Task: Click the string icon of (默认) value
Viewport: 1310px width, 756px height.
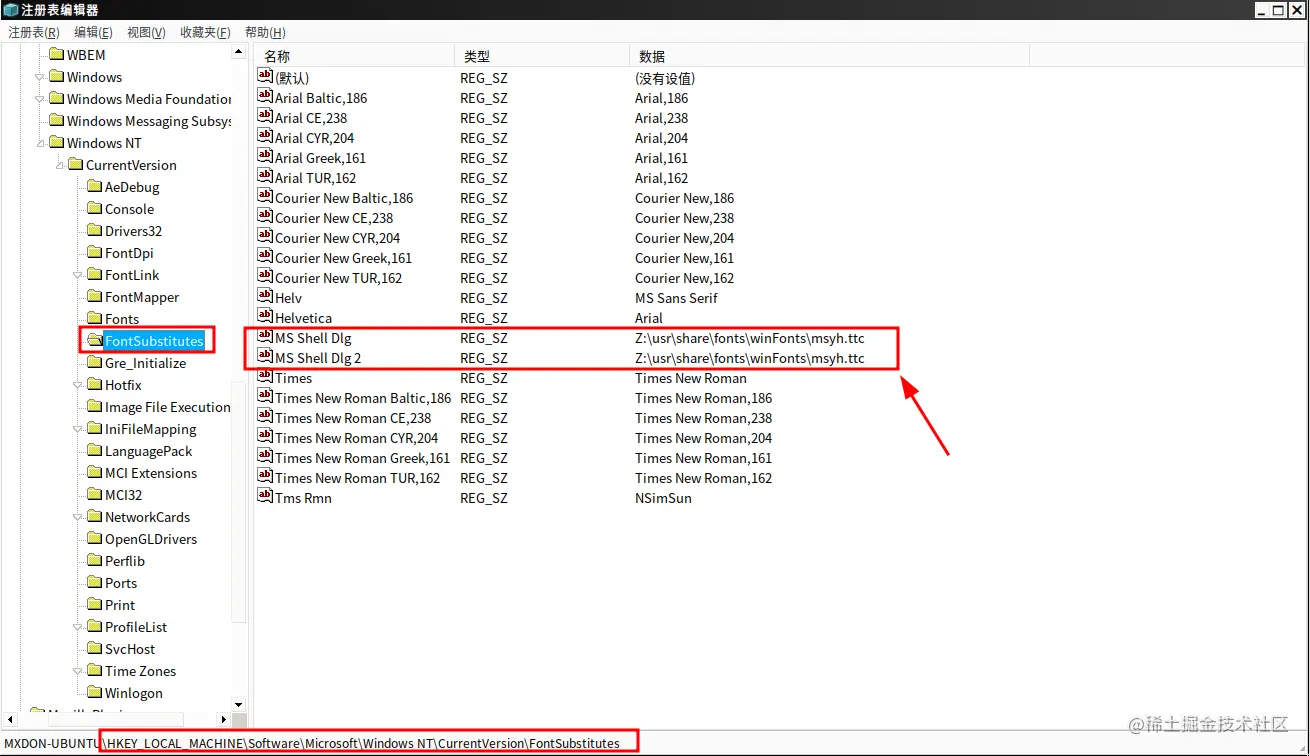Action: 265,77
